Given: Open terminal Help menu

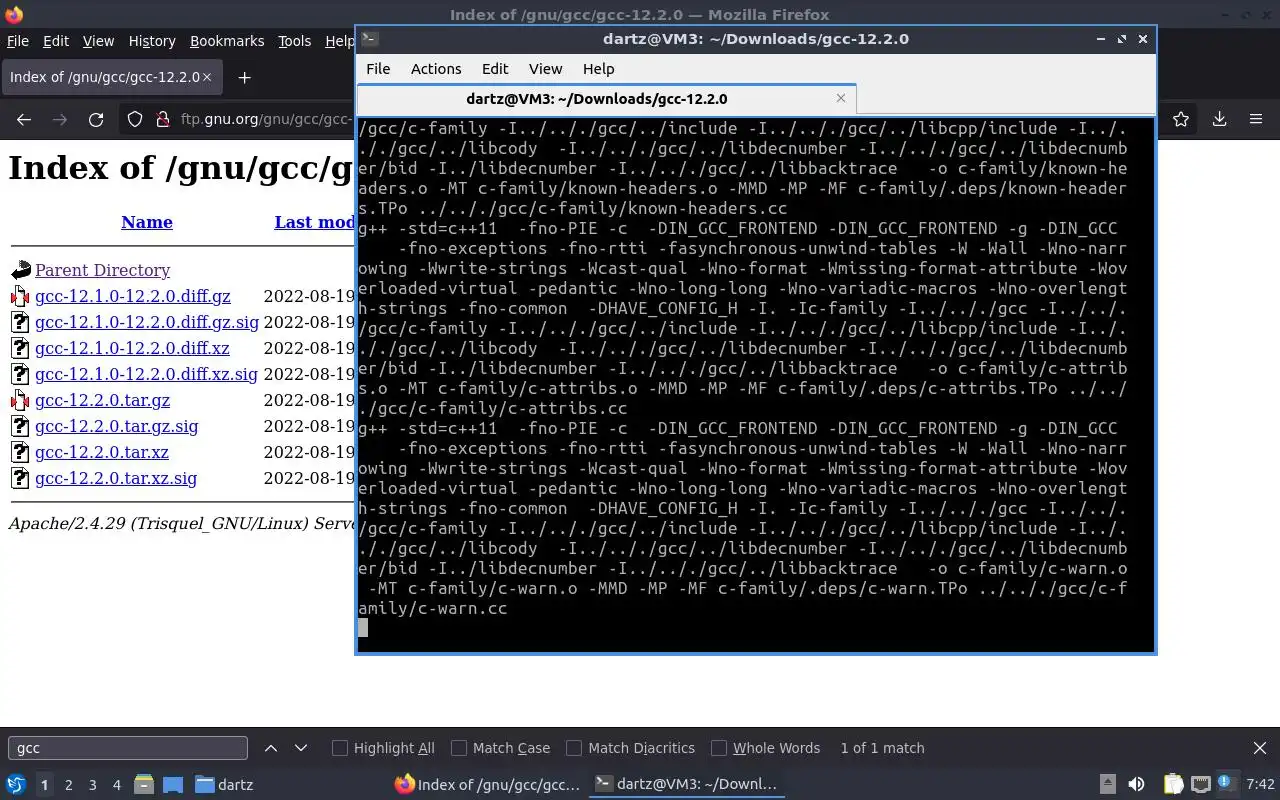Looking at the screenshot, I should pos(598,69).
